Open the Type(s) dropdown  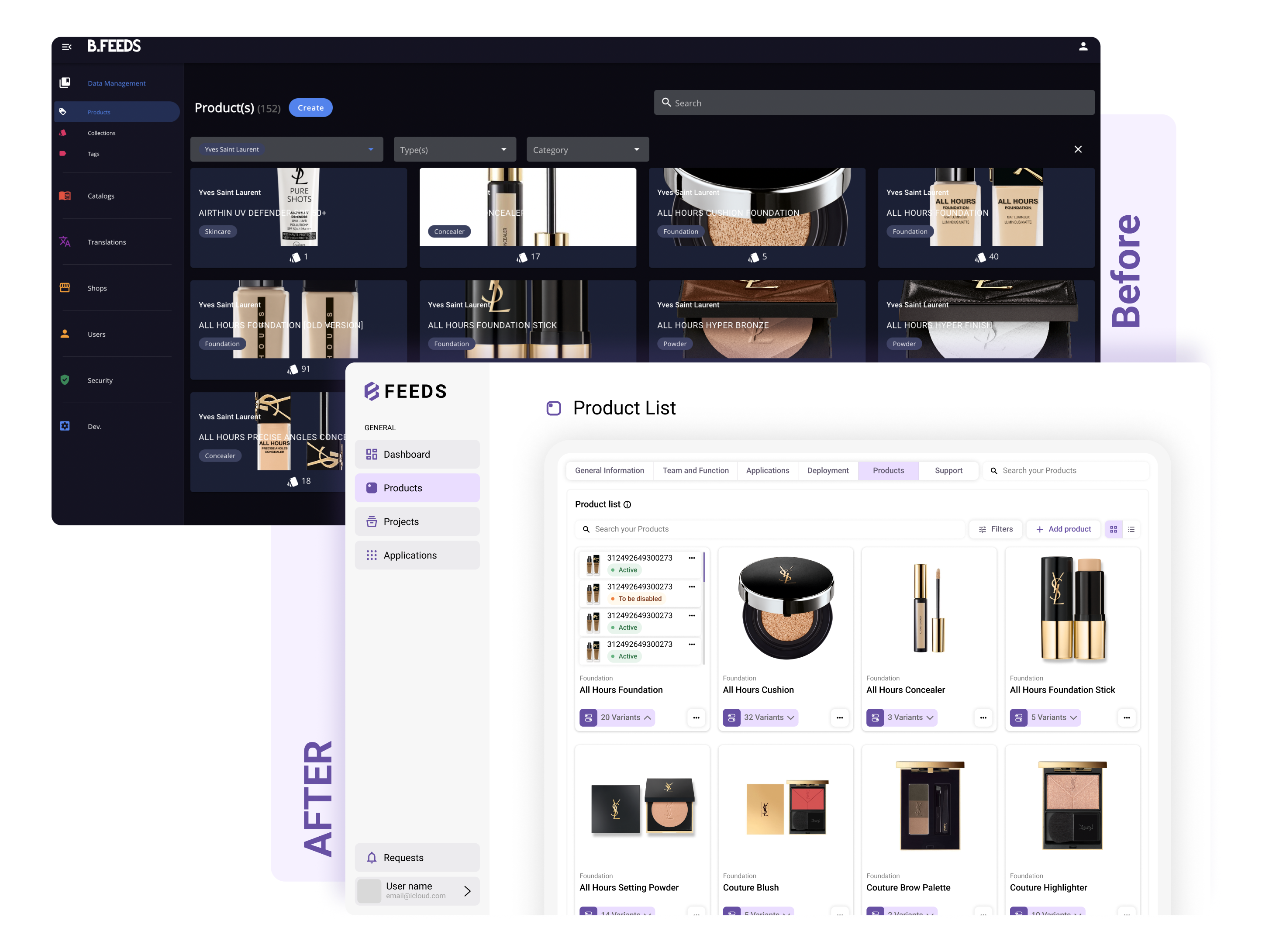[455, 149]
